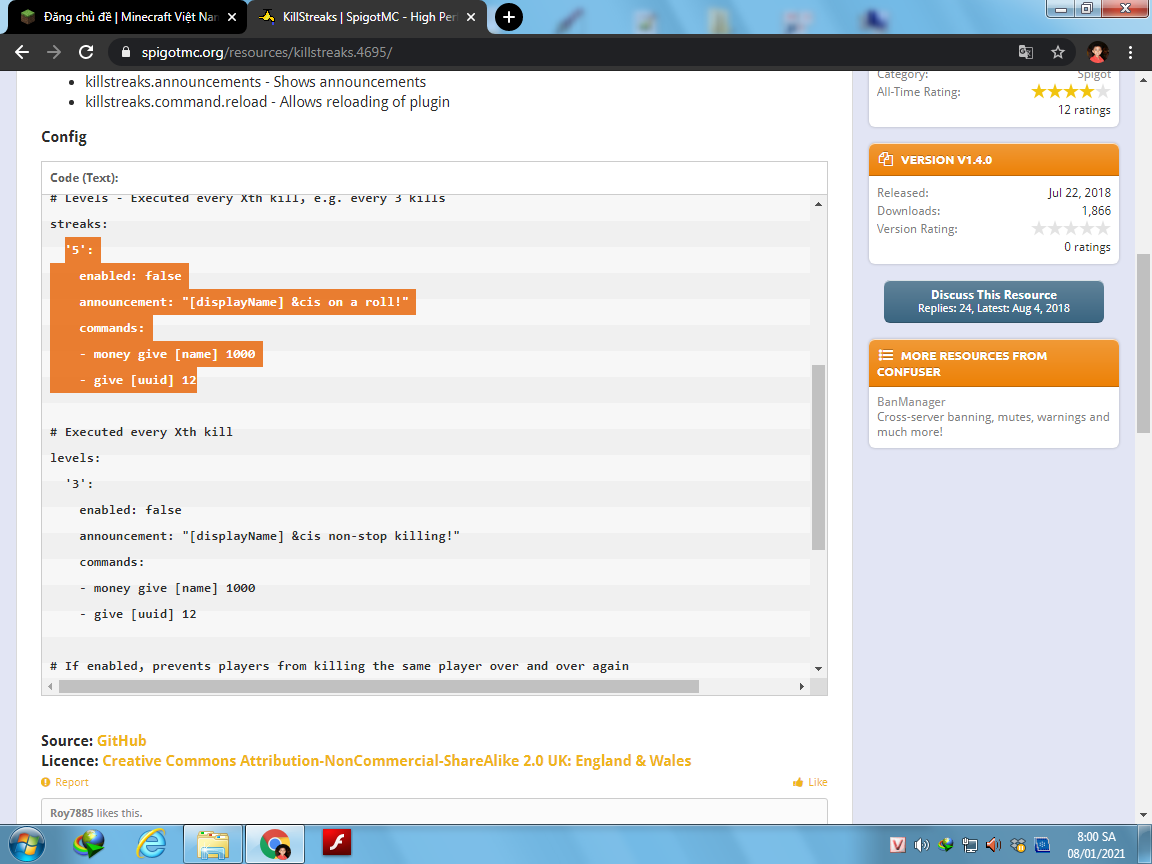
Task: Click the 12 ratings count
Action: [x=1084, y=110]
